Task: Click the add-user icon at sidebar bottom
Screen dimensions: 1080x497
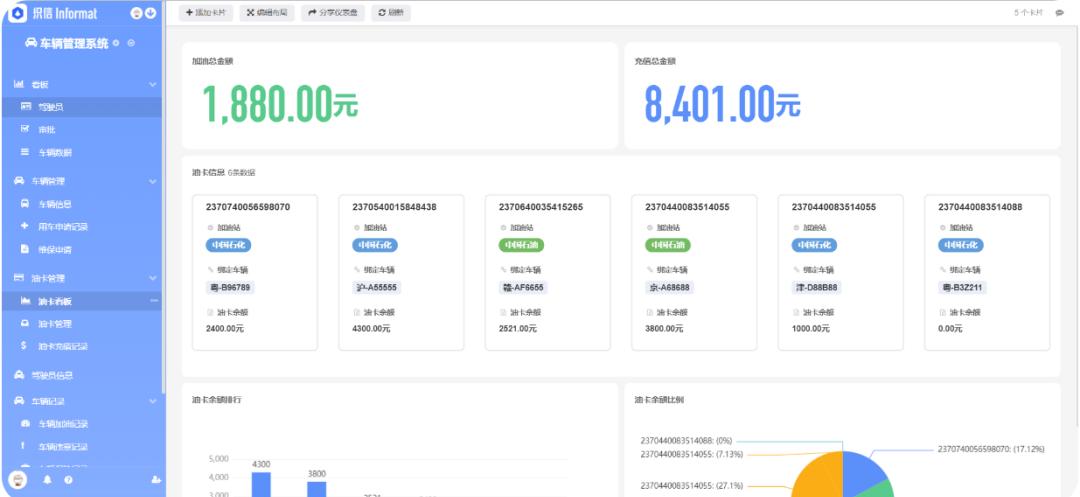Action: [x=154, y=480]
